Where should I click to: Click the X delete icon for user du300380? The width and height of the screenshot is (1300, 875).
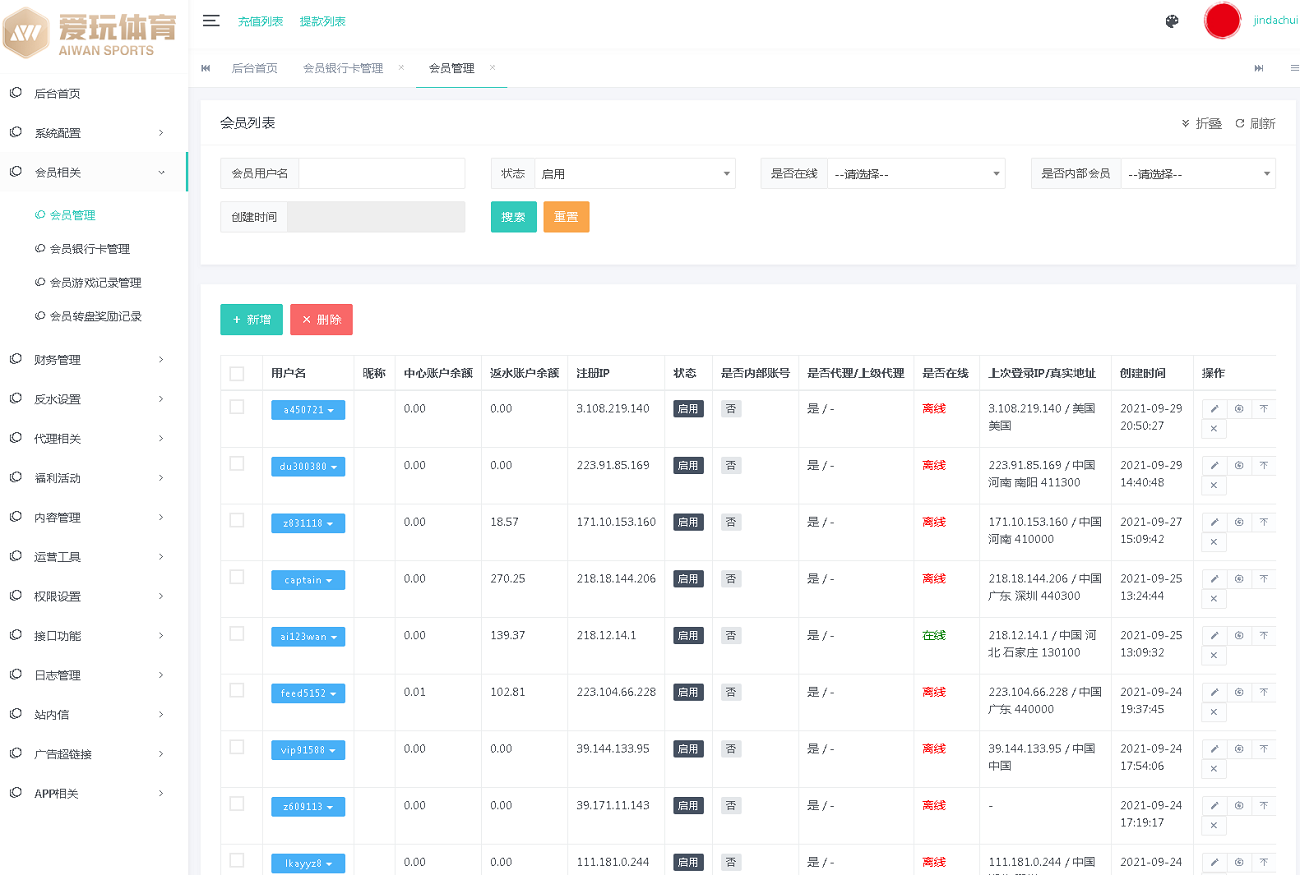1213,486
